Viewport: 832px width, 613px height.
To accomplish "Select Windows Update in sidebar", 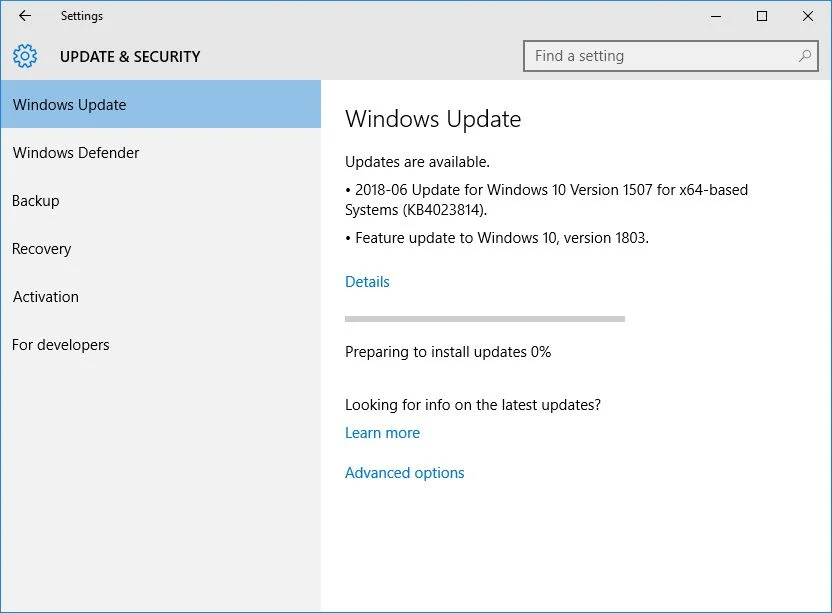I will coord(161,104).
